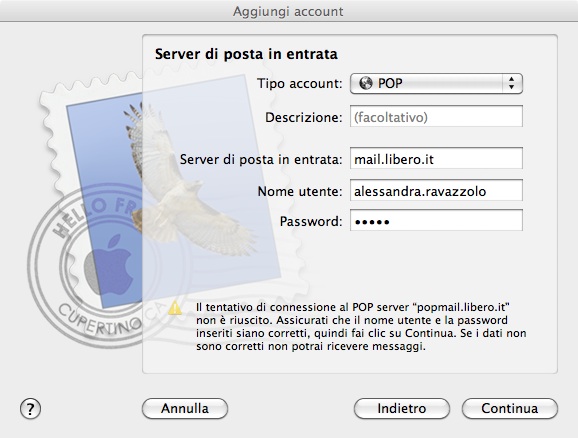Click the up-down arrows of Tipo account
The height and width of the screenshot is (438, 578).
click(x=511, y=83)
